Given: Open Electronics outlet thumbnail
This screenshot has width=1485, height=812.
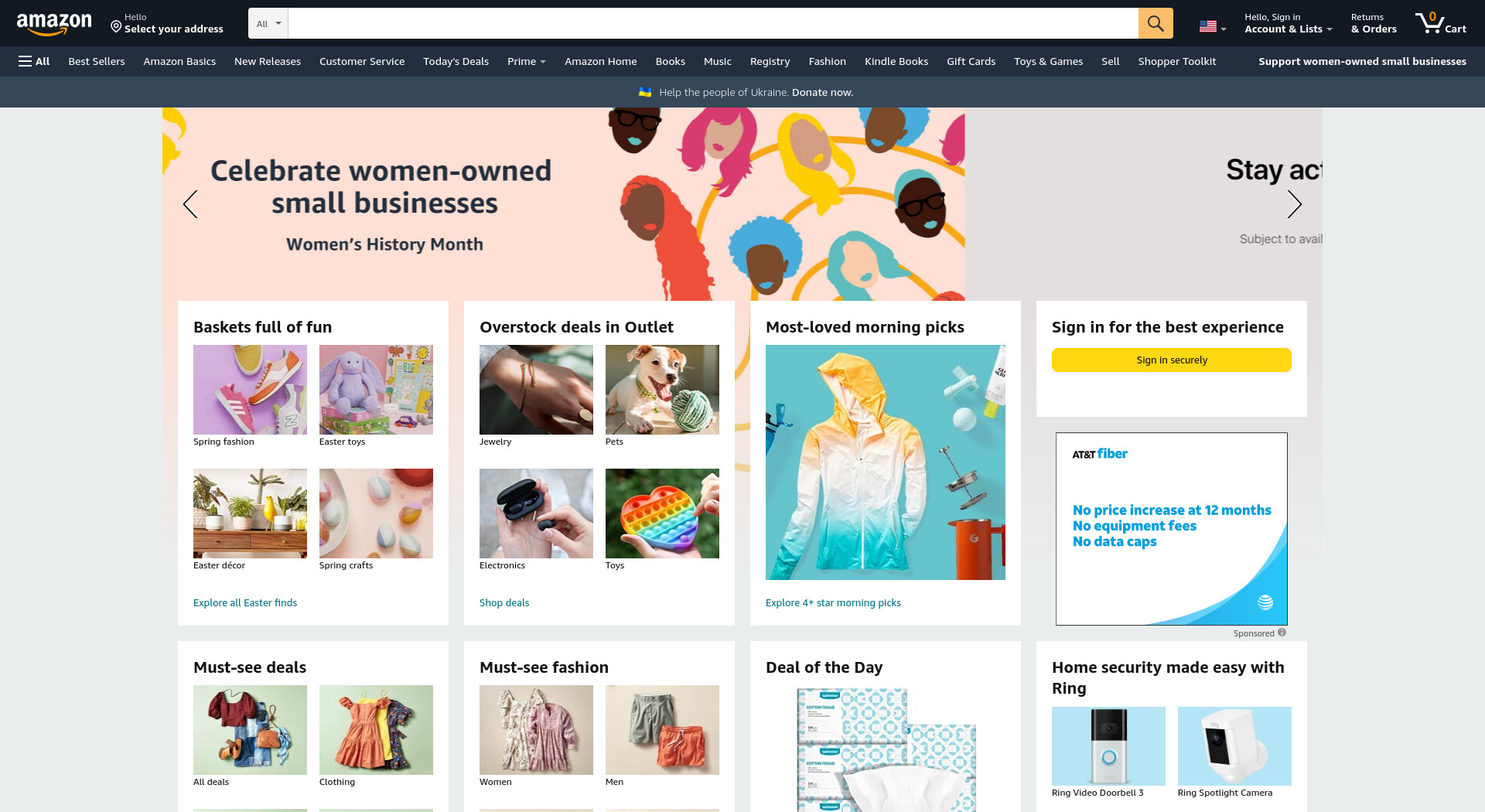Looking at the screenshot, I should pyautogui.click(x=536, y=513).
